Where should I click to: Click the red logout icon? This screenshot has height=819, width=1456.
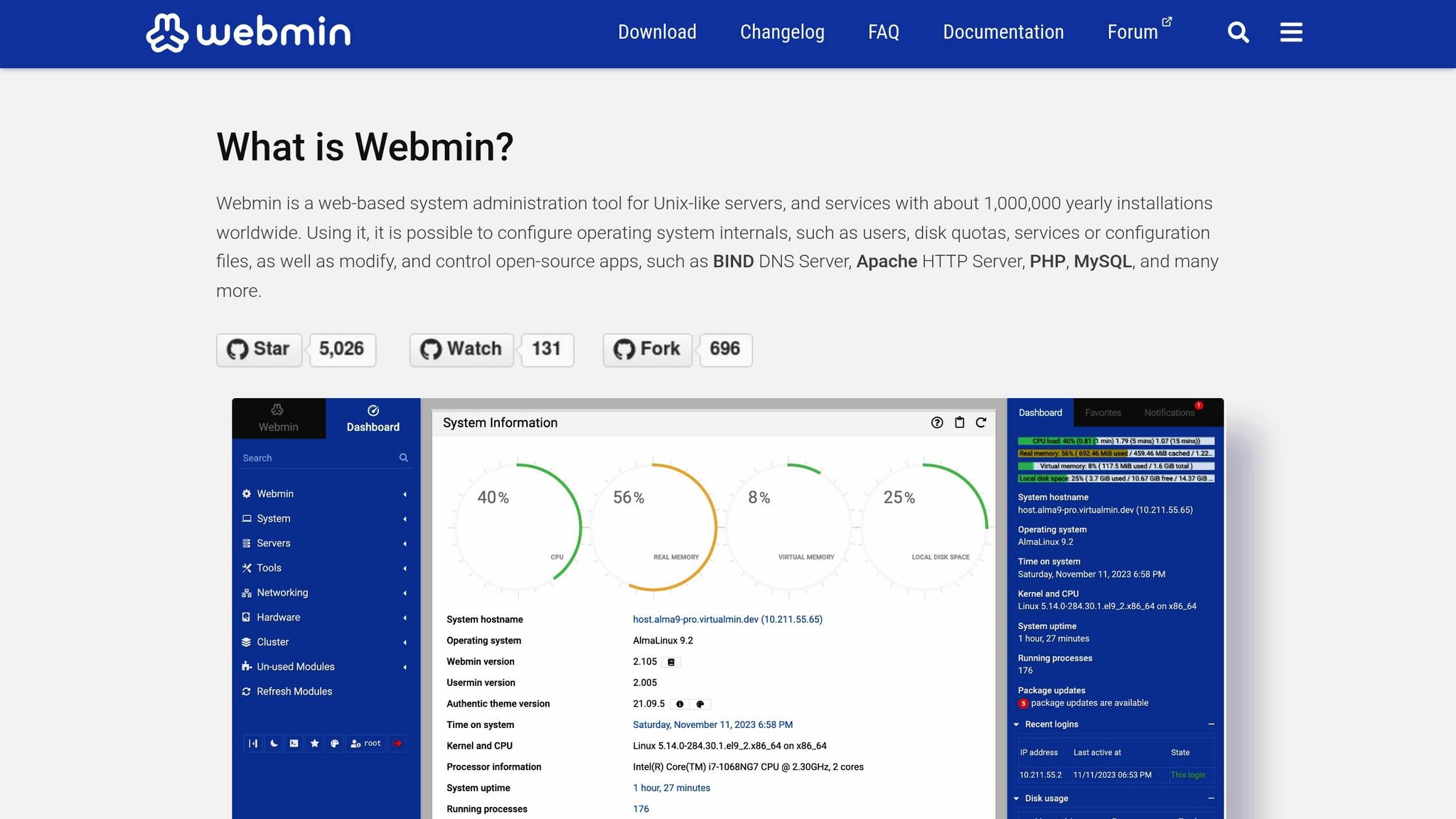click(x=397, y=744)
